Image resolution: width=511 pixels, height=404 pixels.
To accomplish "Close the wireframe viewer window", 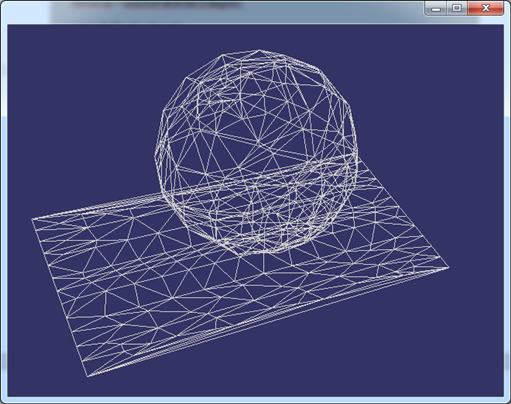I will click(x=486, y=8).
